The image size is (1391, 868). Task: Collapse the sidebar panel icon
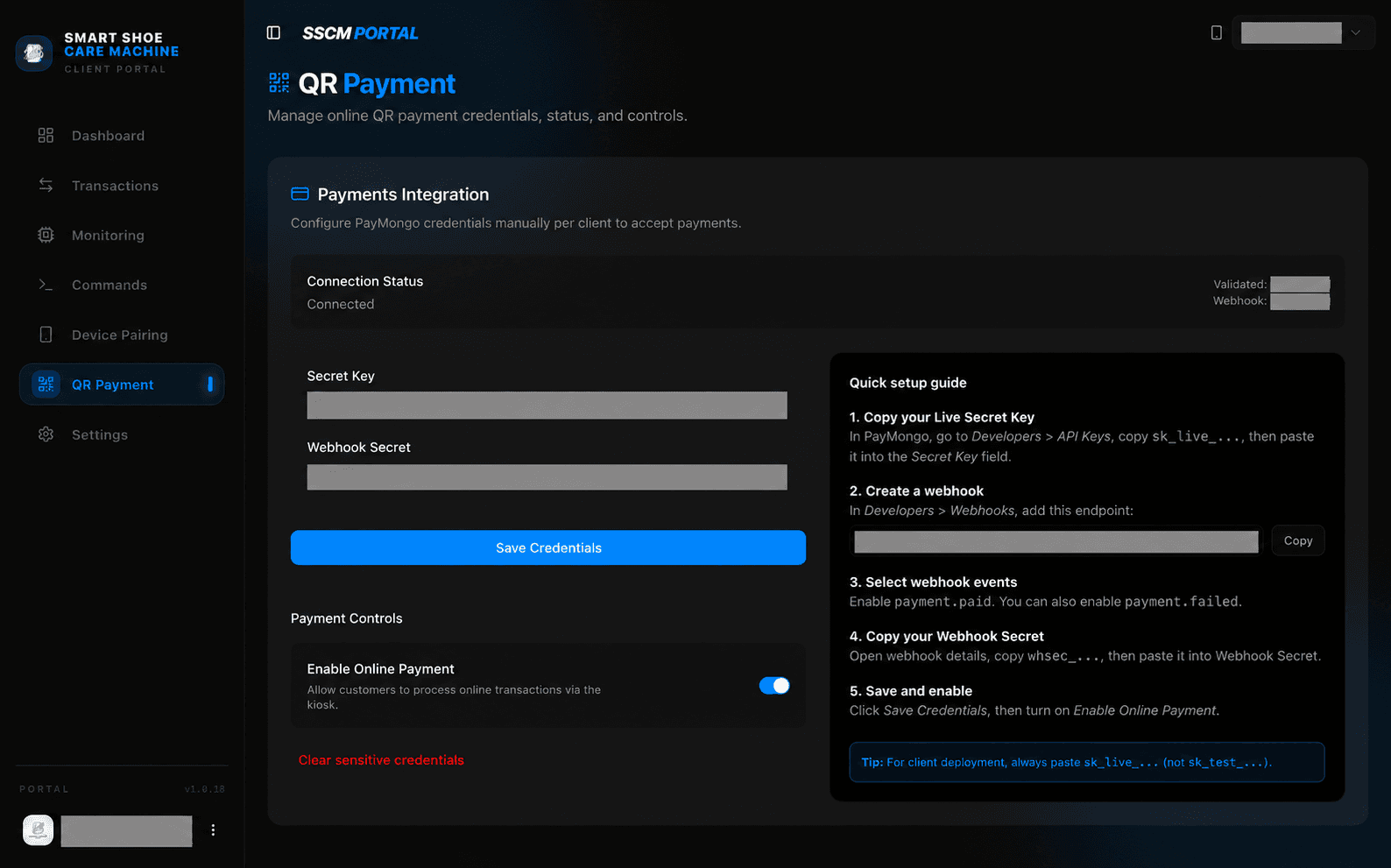[x=273, y=32]
